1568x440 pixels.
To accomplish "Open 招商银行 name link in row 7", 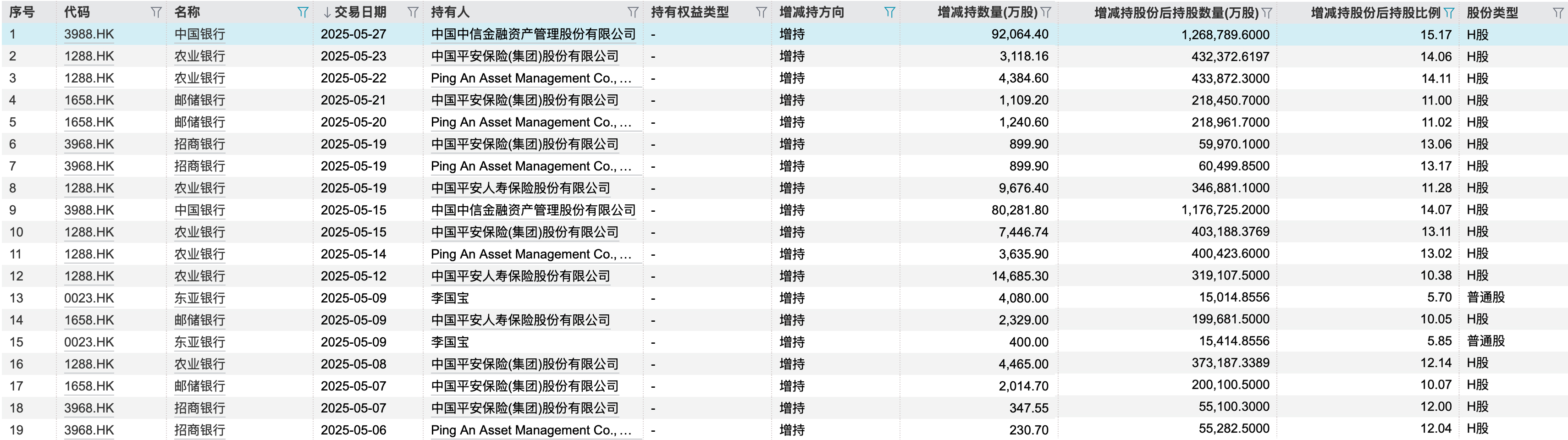I will (199, 165).
